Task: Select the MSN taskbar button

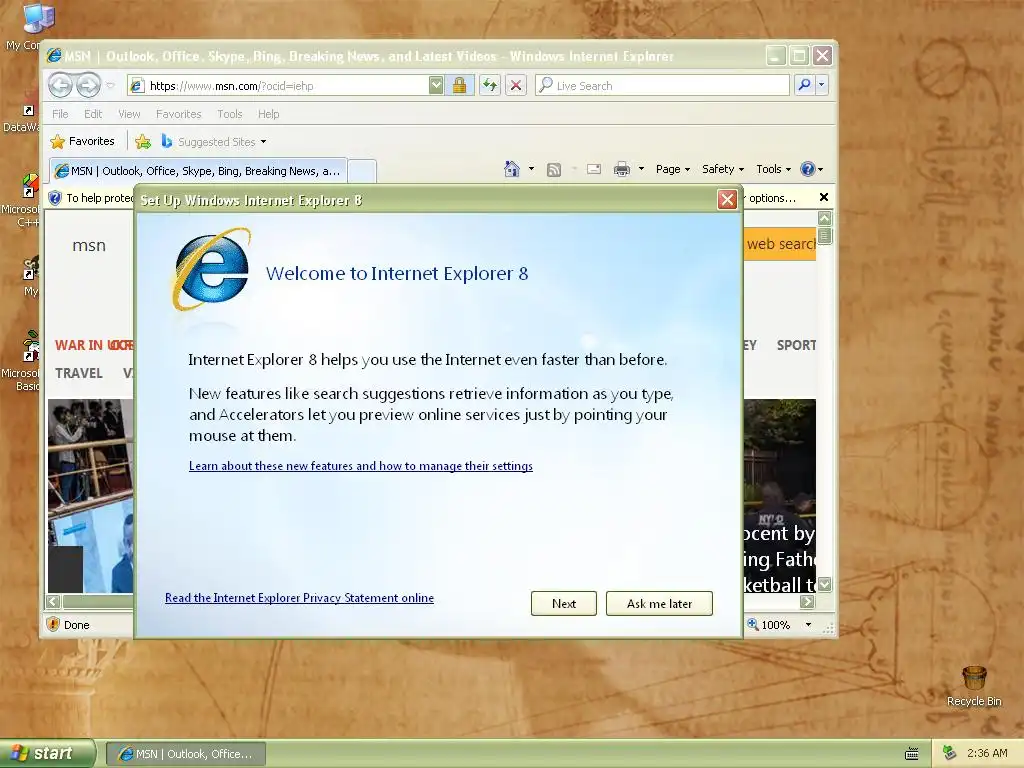Action: point(186,754)
